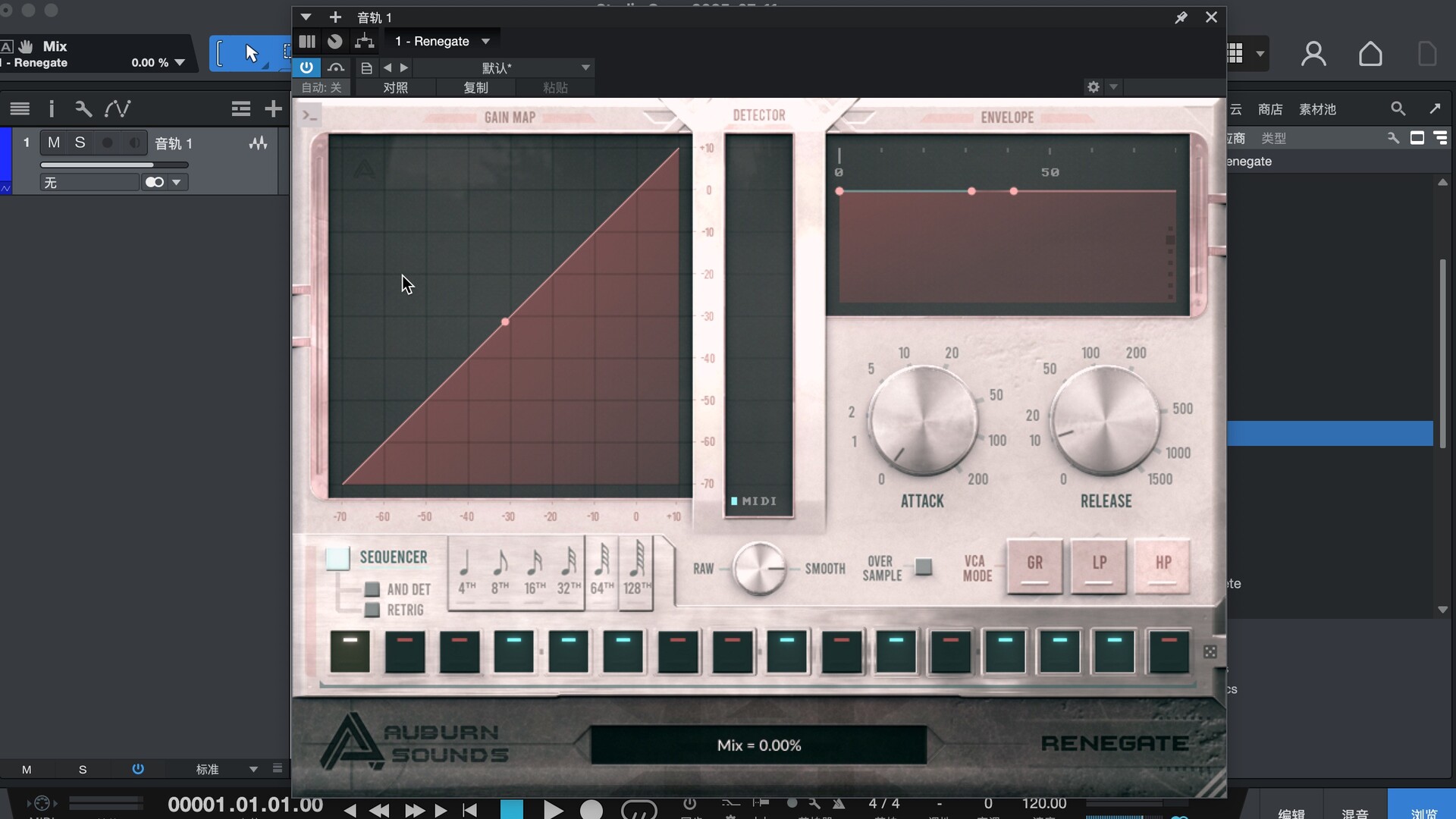Image resolution: width=1456 pixels, height=819 pixels.
Task: Open the track wrench options icon
Action: click(x=83, y=109)
